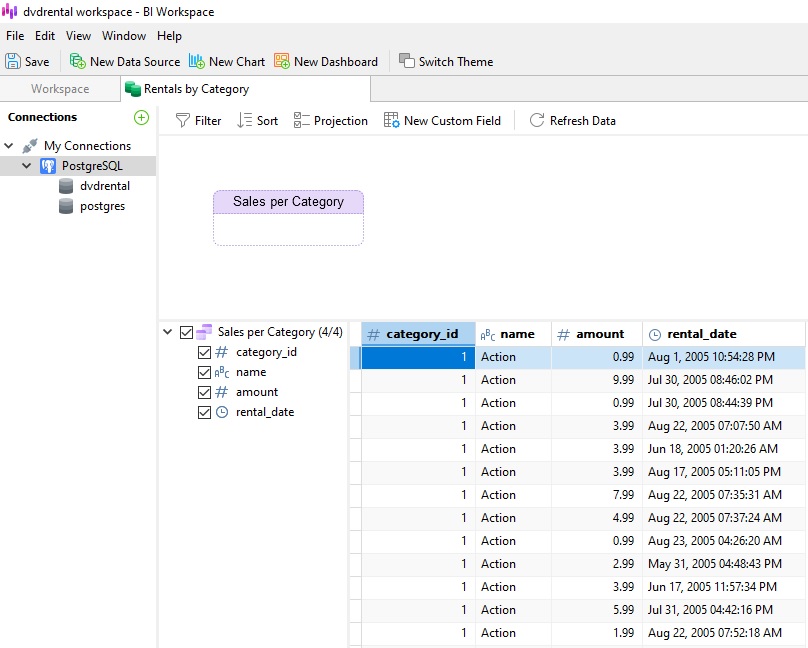Uncheck the rental_date field checkbox
Screen dimensions: 808x648
tap(205, 413)
